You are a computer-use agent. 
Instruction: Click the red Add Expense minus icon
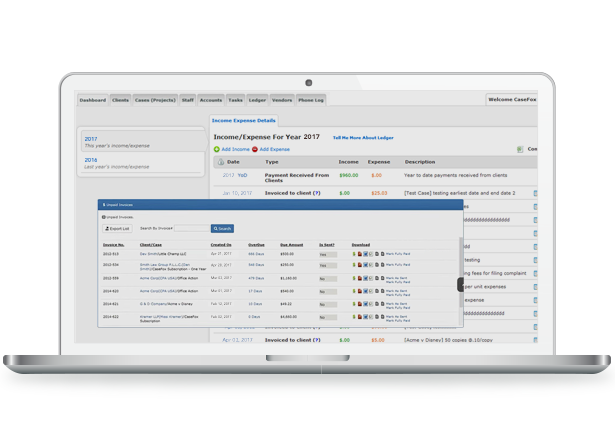click(x=255, y=149)
